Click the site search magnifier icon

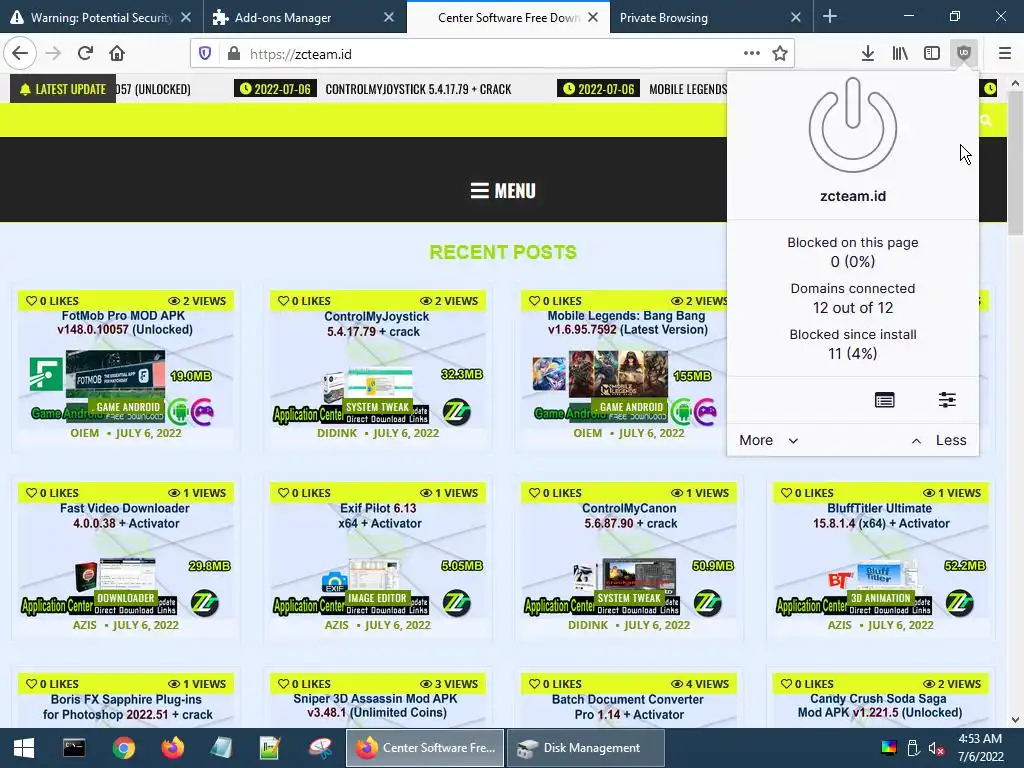[x=985, y=120]
